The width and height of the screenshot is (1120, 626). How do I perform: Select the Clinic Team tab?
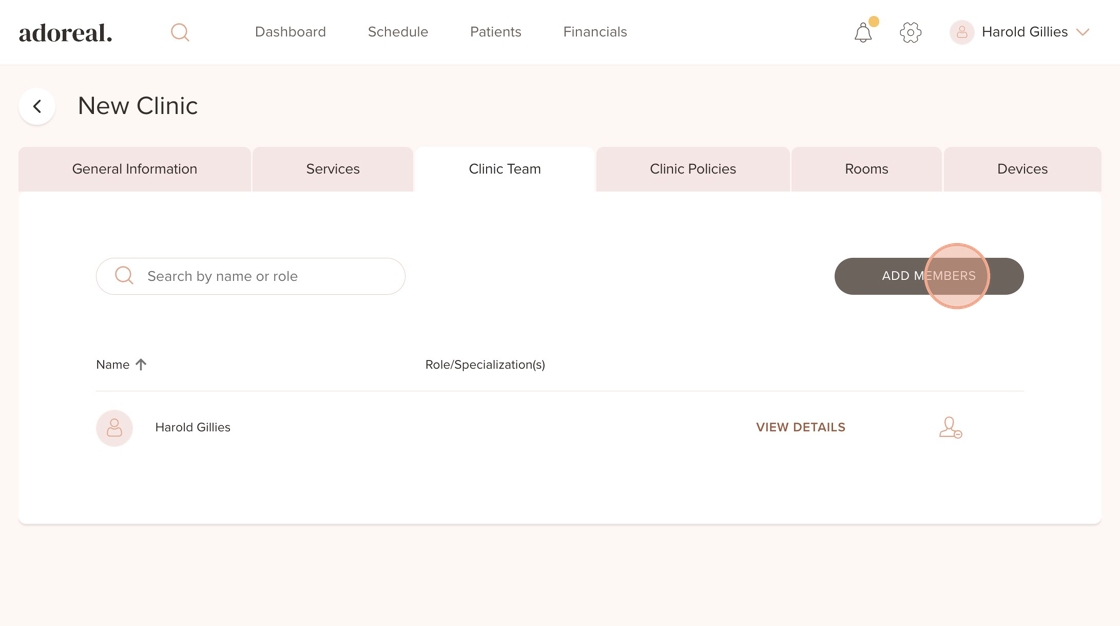(504, 169)
